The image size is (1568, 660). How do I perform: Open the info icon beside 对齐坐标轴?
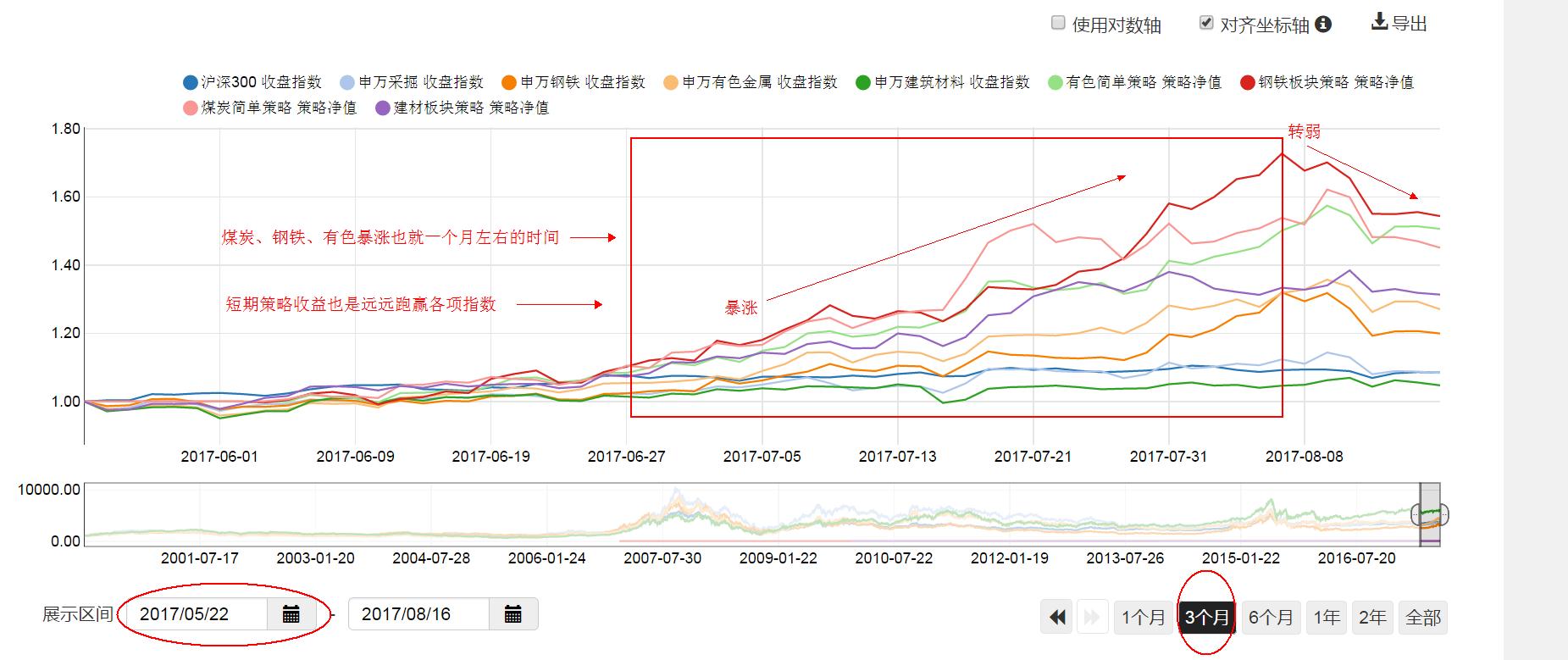(1323, 25)
